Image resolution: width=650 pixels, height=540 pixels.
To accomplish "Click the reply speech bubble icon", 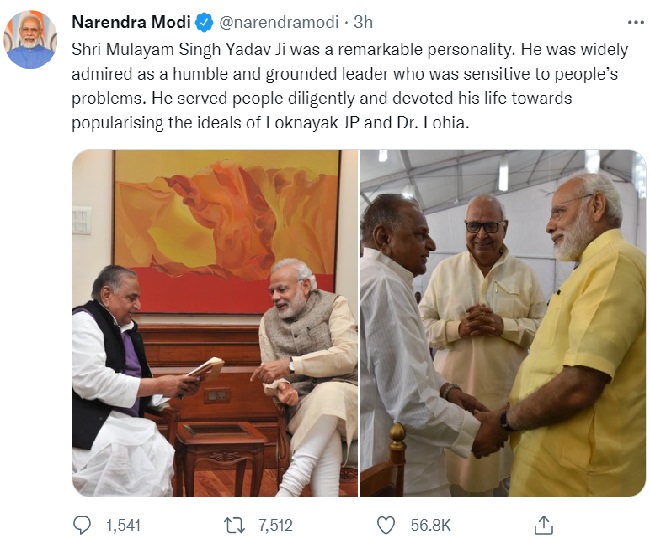I will click(82, 523).
